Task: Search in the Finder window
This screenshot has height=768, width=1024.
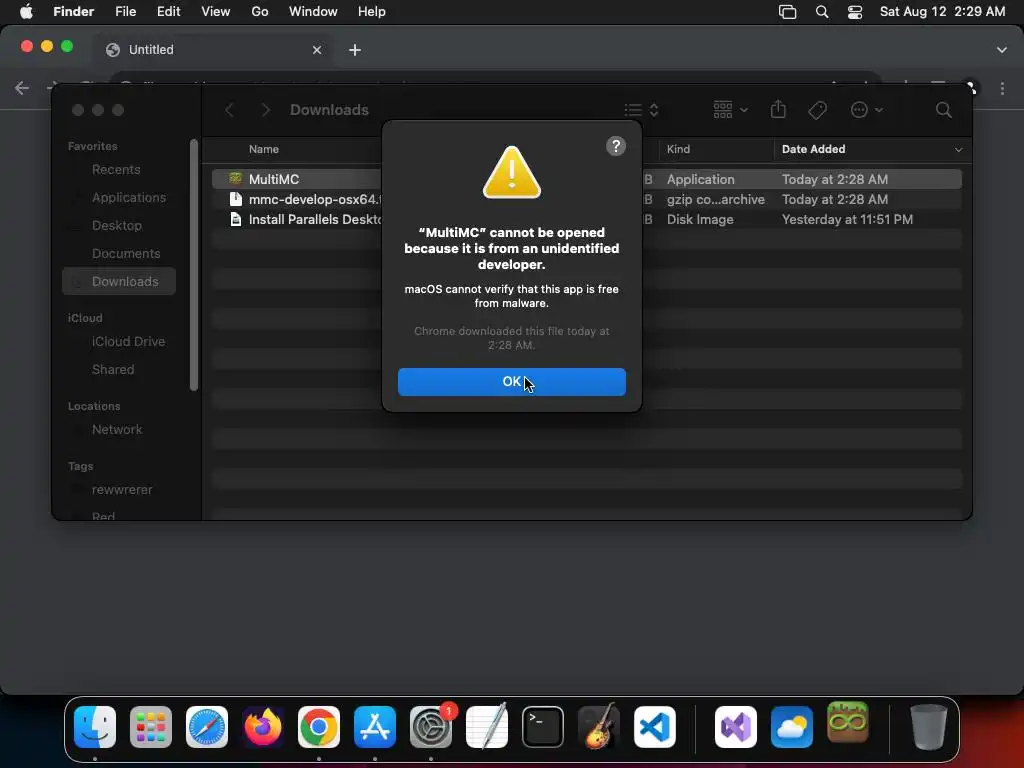Action: [944, 110]
